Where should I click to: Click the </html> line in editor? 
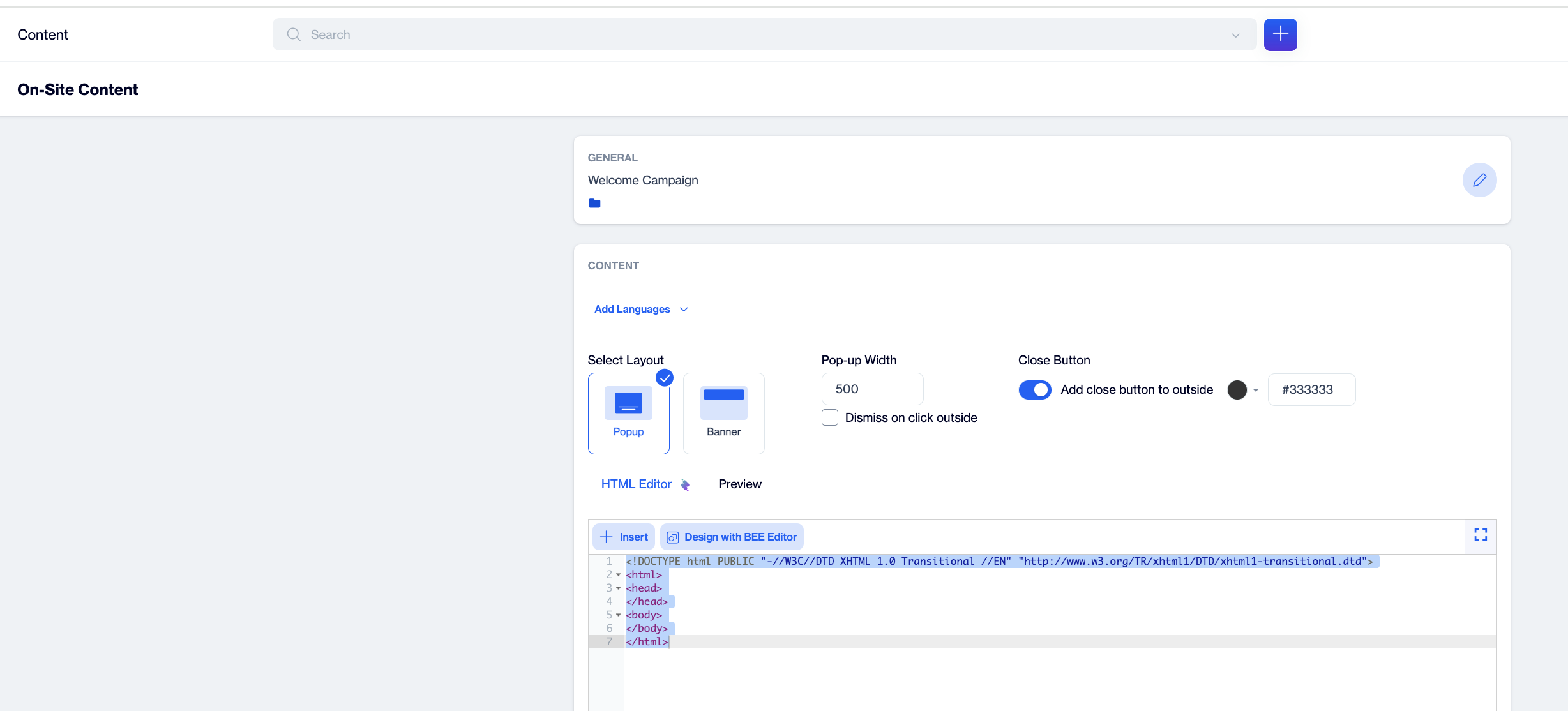[x=647, y=641]
